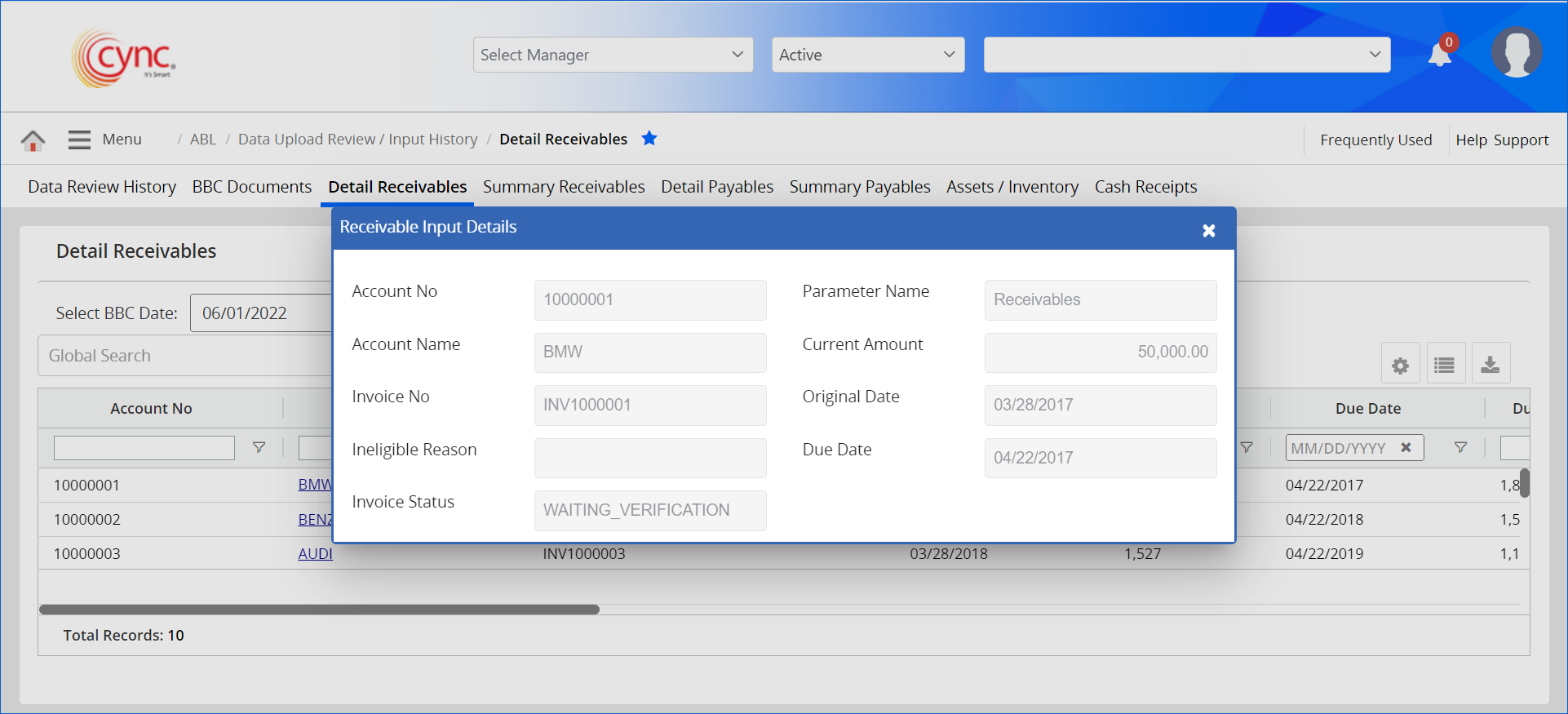1568x714 pixels.
Task: Close the Receivable Input Details dialog
Action: click(x=1209, y=231)
